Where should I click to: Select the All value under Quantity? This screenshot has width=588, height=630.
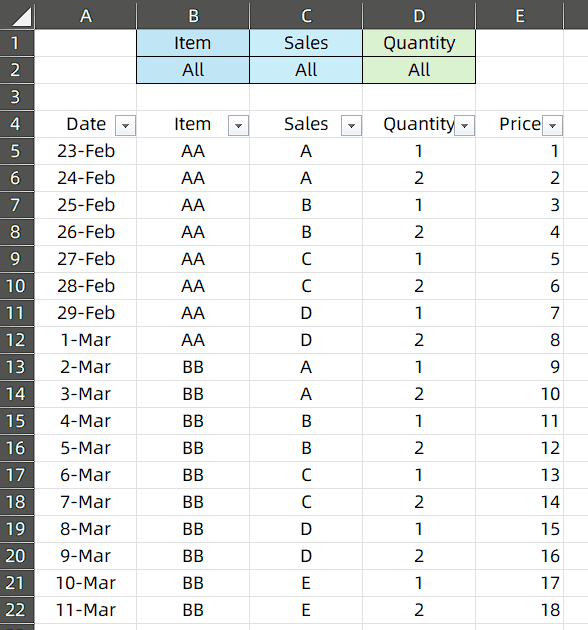tap(419, 70)
